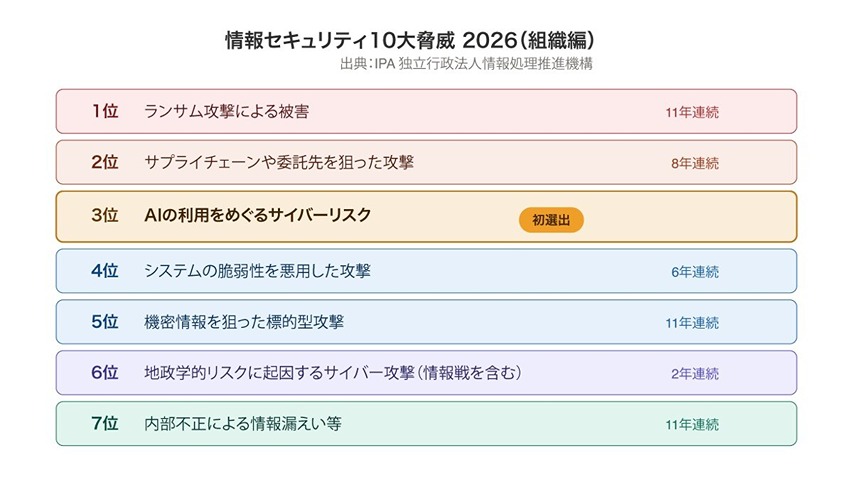
Task: Click the AIの利用をめぐるサイバーリスク text
Action: coord(257,216)
